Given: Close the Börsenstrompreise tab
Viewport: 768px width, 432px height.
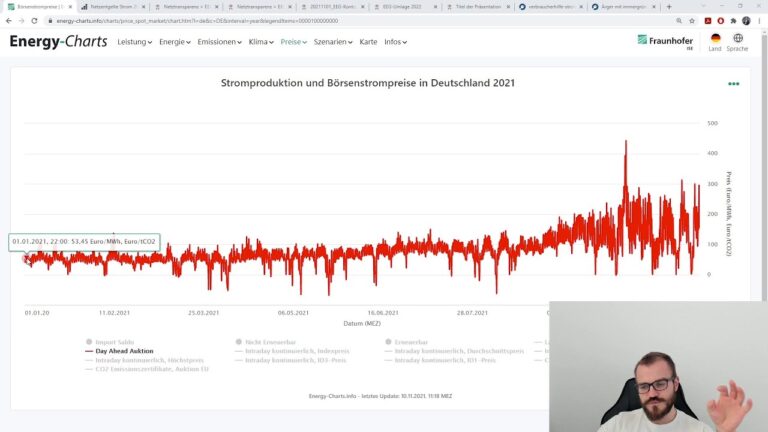Looking at the screenshot, I should [x=70, y=7].
